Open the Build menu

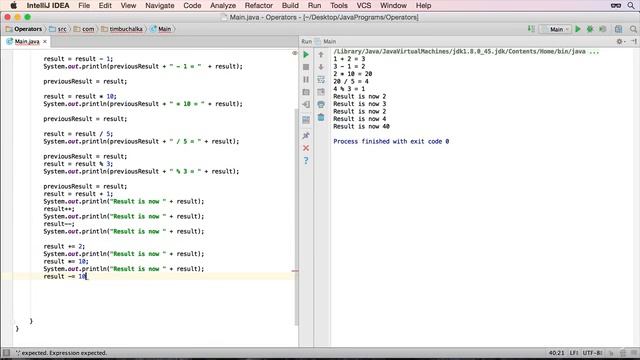click(290, 6)
